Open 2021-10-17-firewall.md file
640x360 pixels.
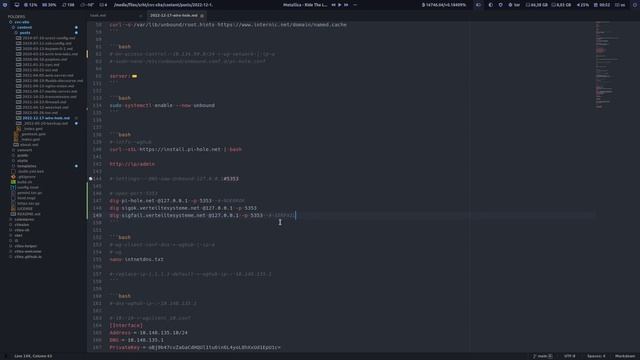pos(44,102)
